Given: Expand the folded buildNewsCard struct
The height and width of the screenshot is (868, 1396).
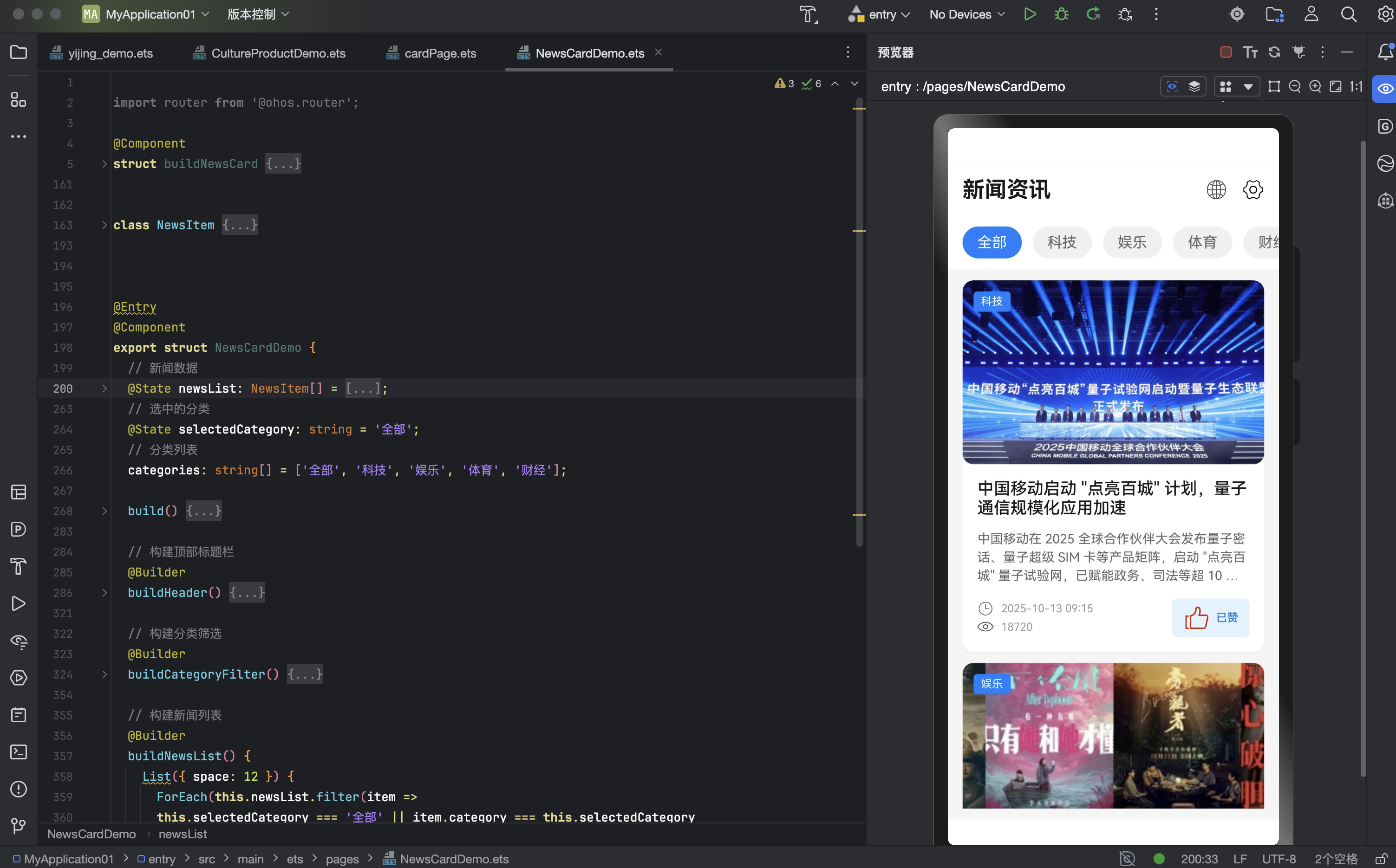Looking at the screenshot, I should 104,163.
